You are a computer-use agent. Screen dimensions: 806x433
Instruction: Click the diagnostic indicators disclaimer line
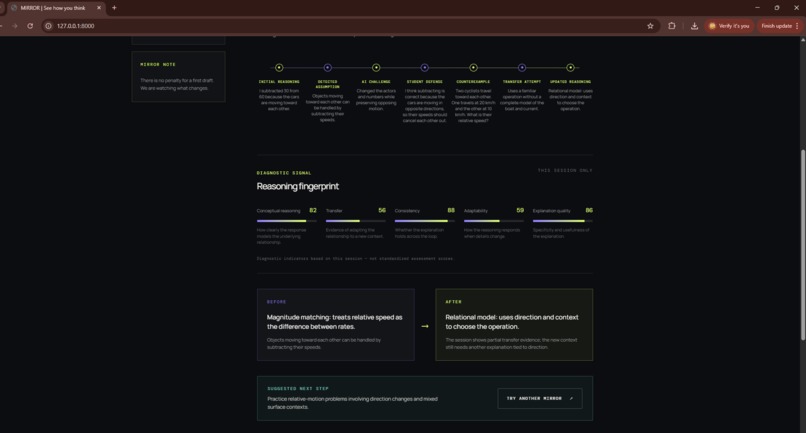pos(355,259)
